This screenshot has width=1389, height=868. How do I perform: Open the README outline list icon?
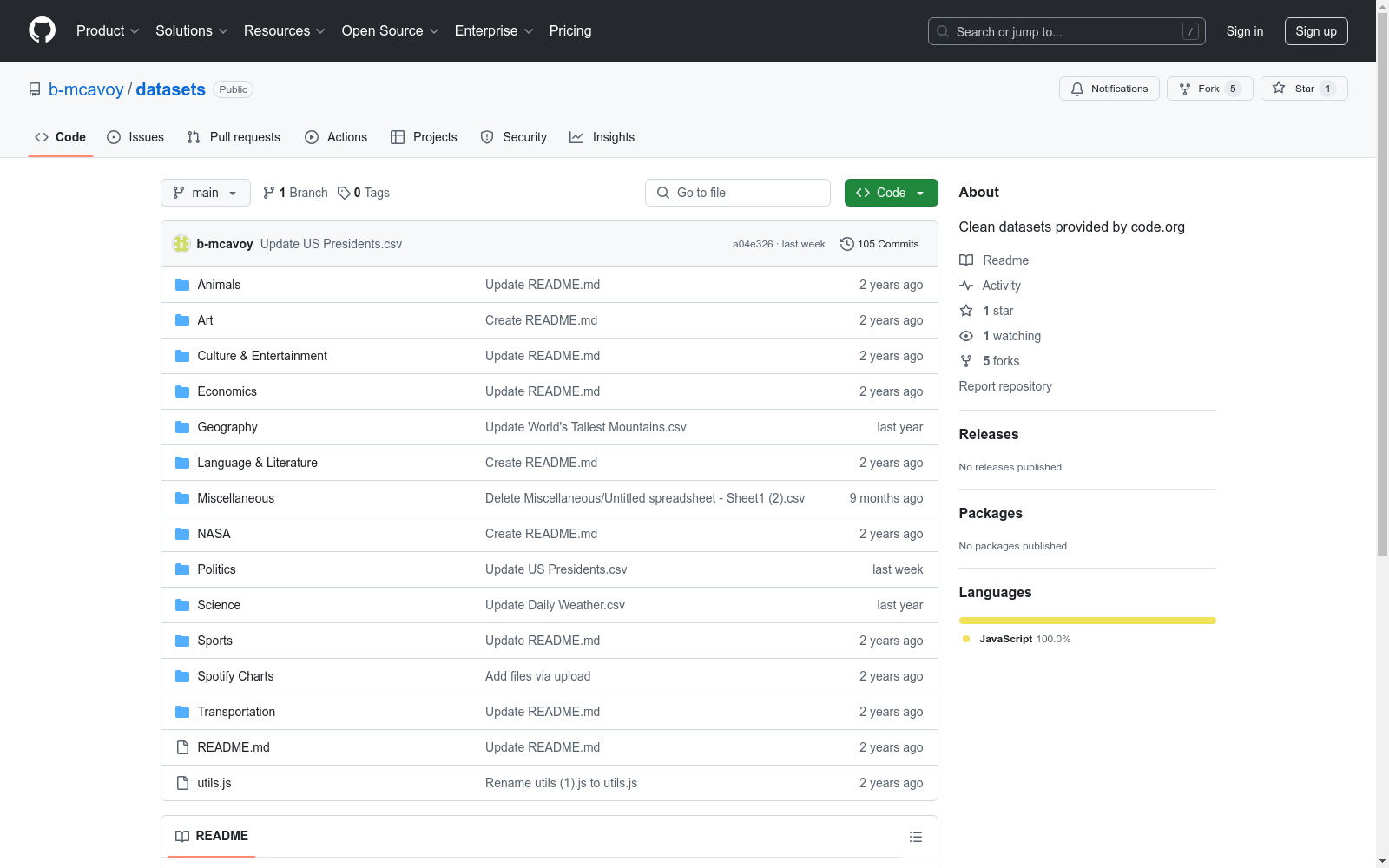point(916,837)
